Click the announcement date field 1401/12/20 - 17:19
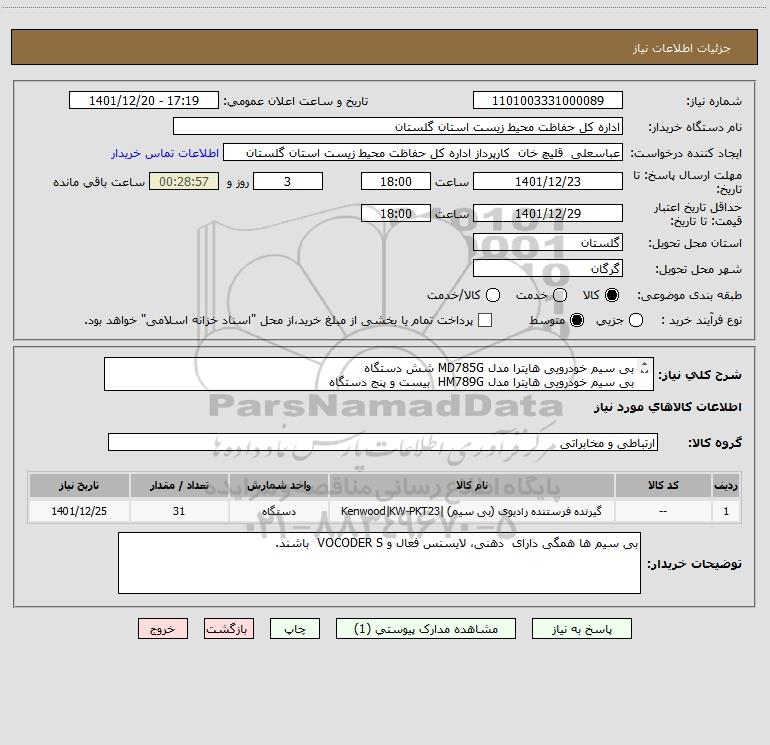Image resolution: width=770 pixels, height=745 pixels. [x=144, y=100]
